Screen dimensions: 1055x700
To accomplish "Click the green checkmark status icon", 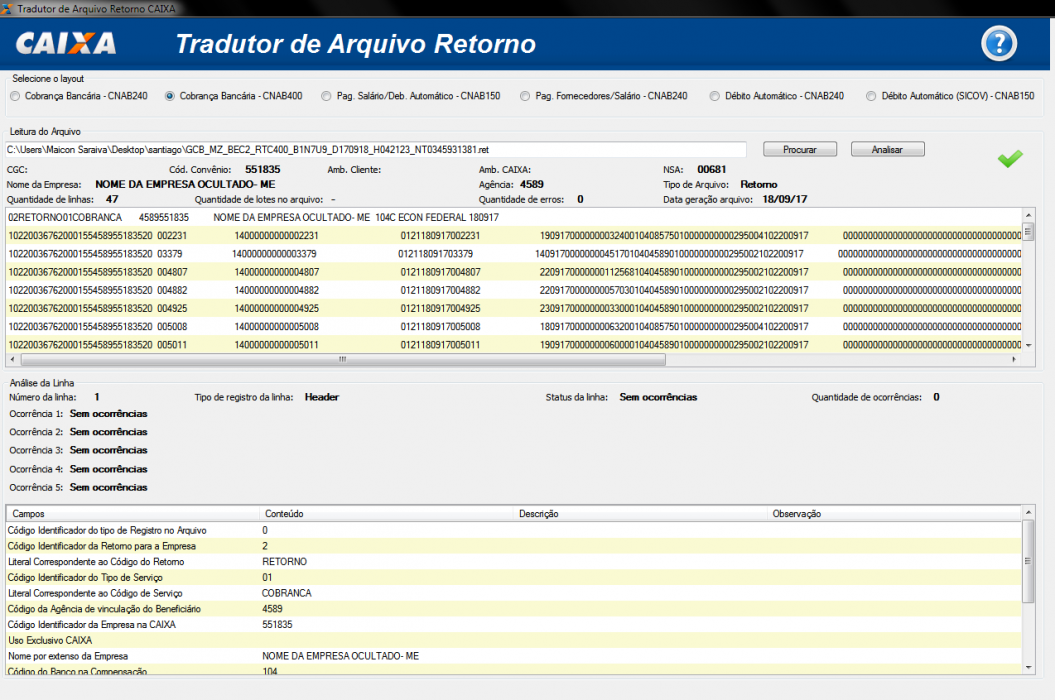I will (1010, 158).
